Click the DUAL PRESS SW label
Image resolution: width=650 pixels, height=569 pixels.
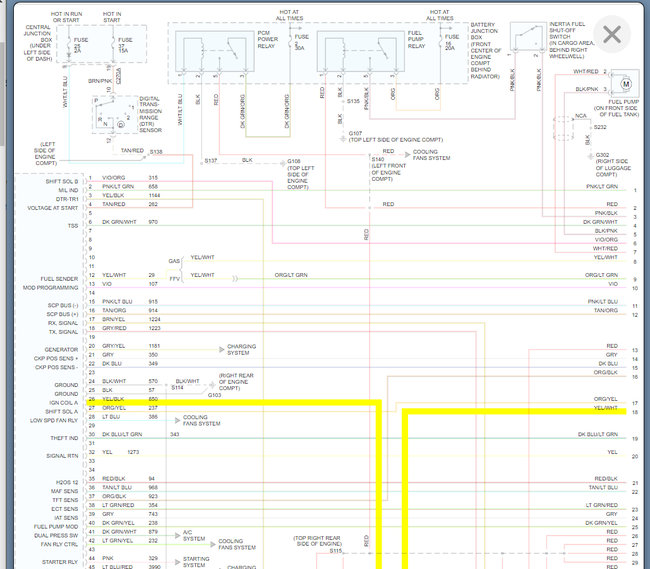coord(56,535)
